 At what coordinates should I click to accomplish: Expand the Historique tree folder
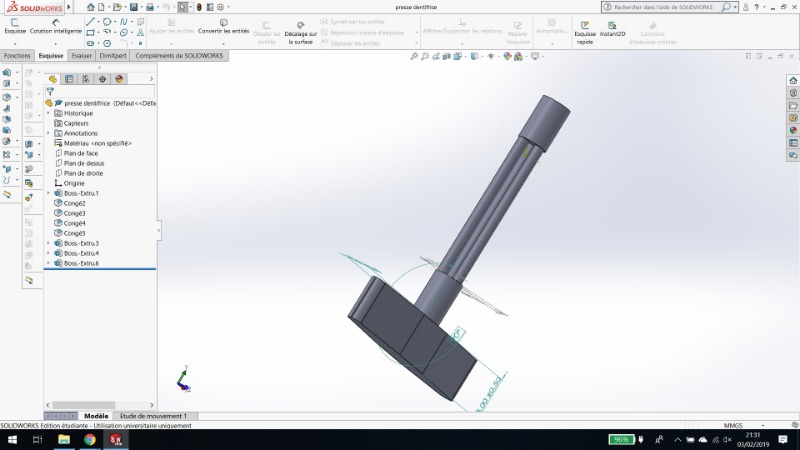click(48, 113)
